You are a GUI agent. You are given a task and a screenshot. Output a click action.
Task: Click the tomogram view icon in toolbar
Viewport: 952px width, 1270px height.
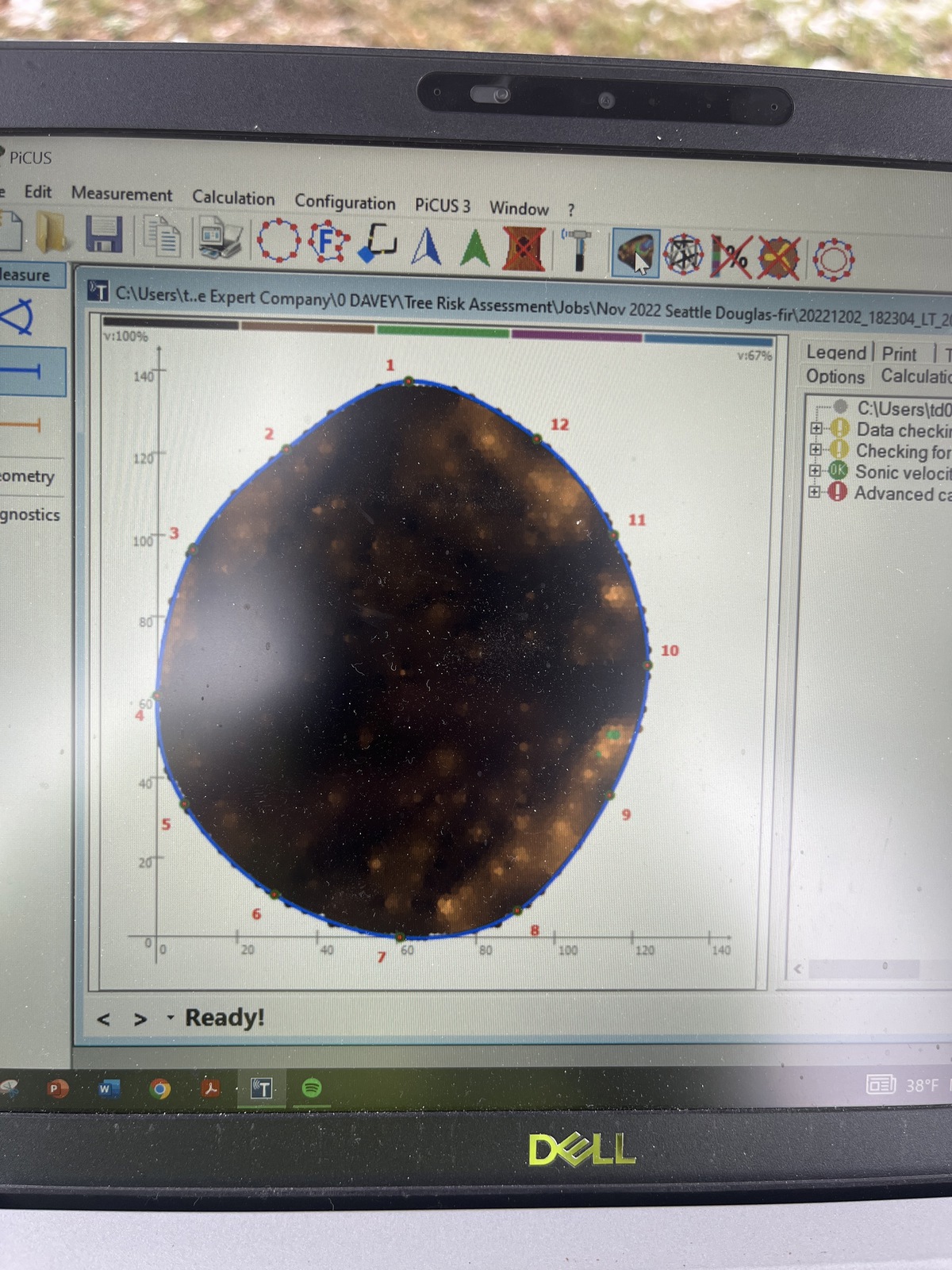(635, 254)
